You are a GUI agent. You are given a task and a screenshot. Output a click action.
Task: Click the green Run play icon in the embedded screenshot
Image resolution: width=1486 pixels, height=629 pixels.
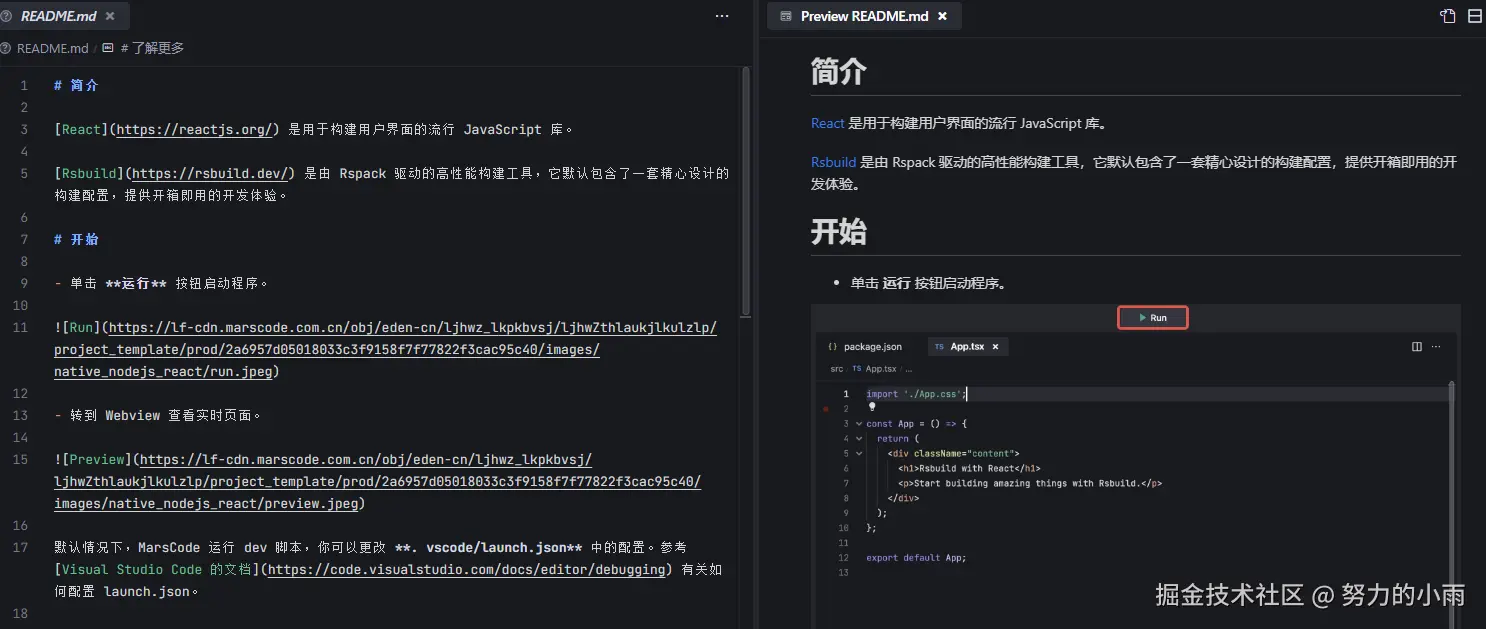pyautogui.click(x=1142, y=318)
